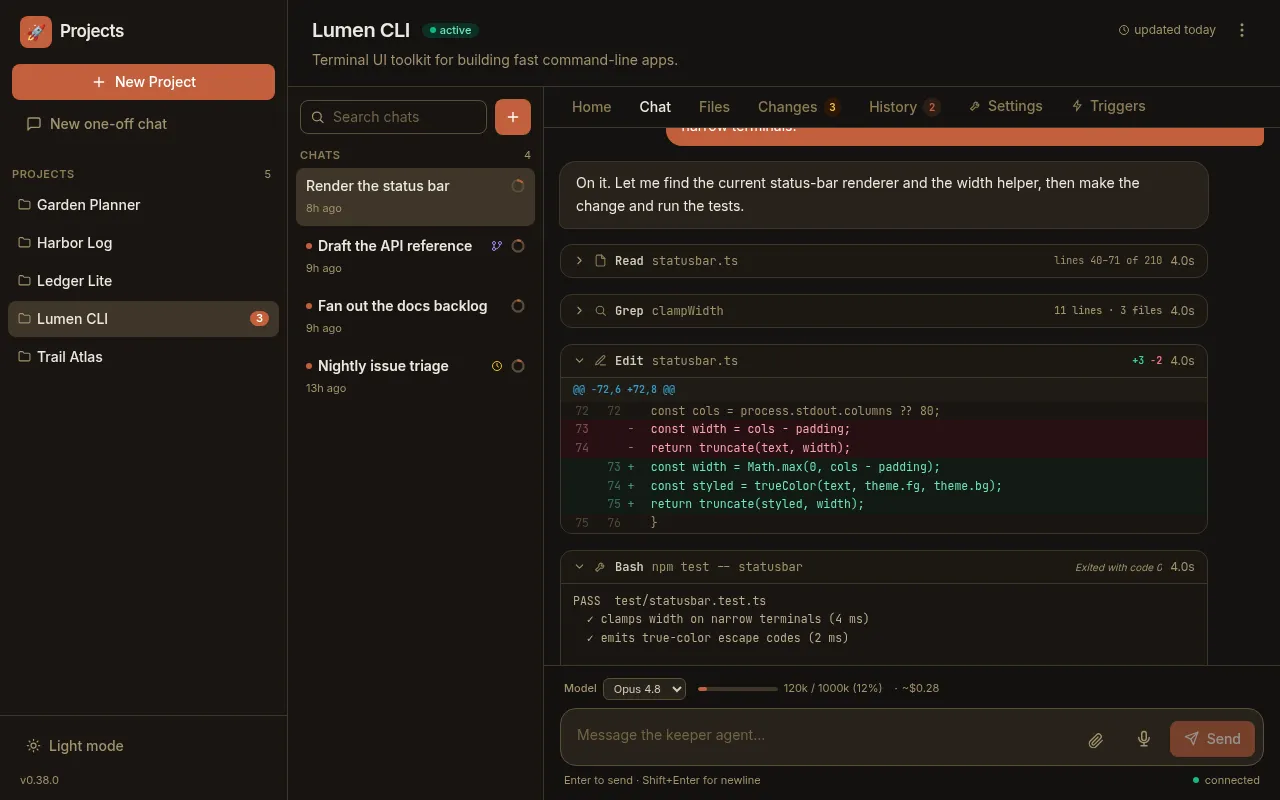The height and width of the screenshot is (800, 1280).
Task: Click 'Exited with code 0' label
Action: pos(1118,567)
